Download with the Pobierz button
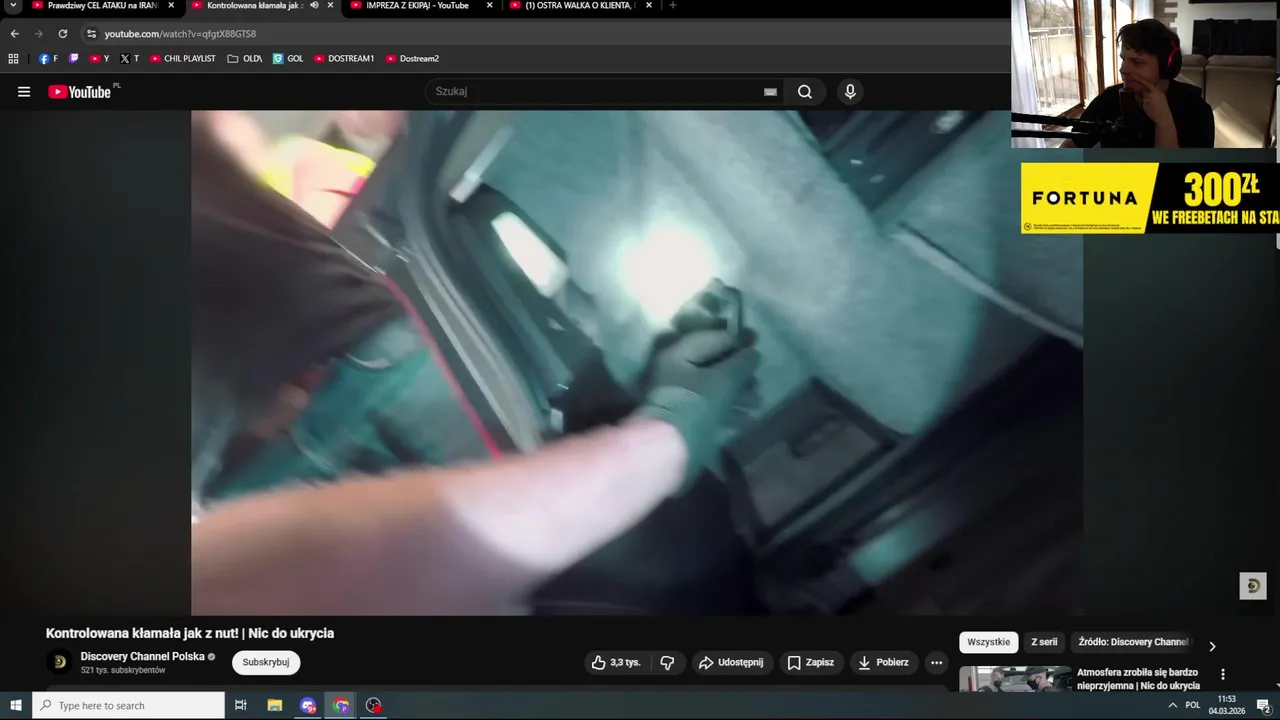Screen dimensions: 1280x720 pos(884,662)
